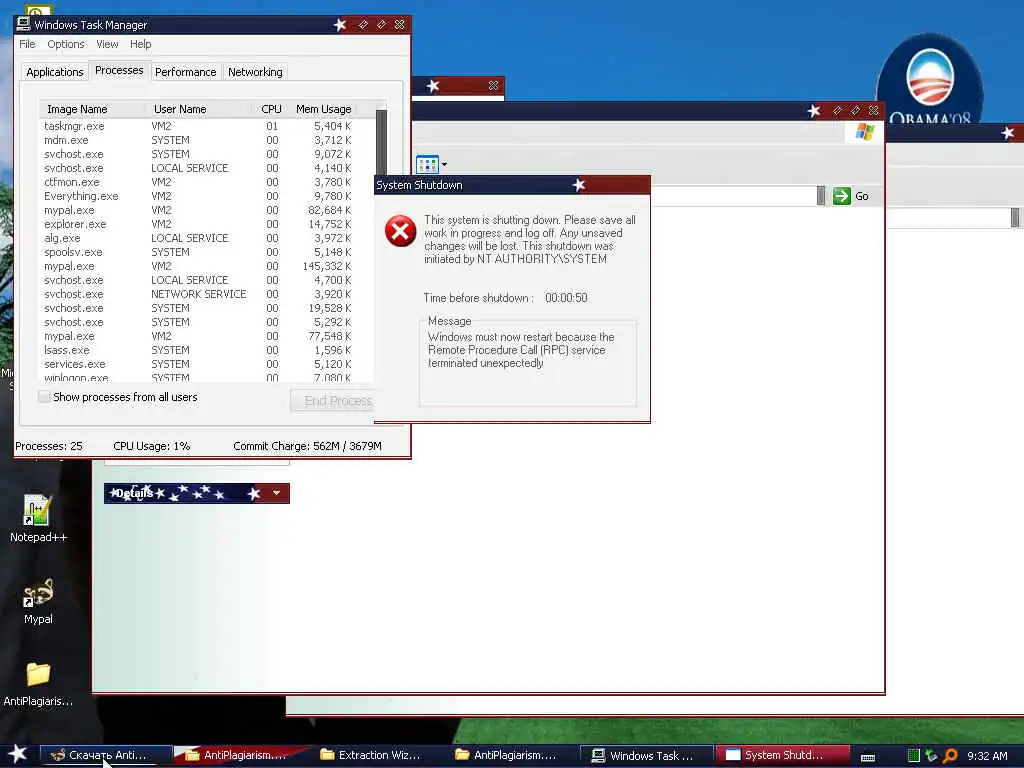
Task: Click the keyboard icon in taskbar
Action: pyautogui.click(x=868, y=757)
